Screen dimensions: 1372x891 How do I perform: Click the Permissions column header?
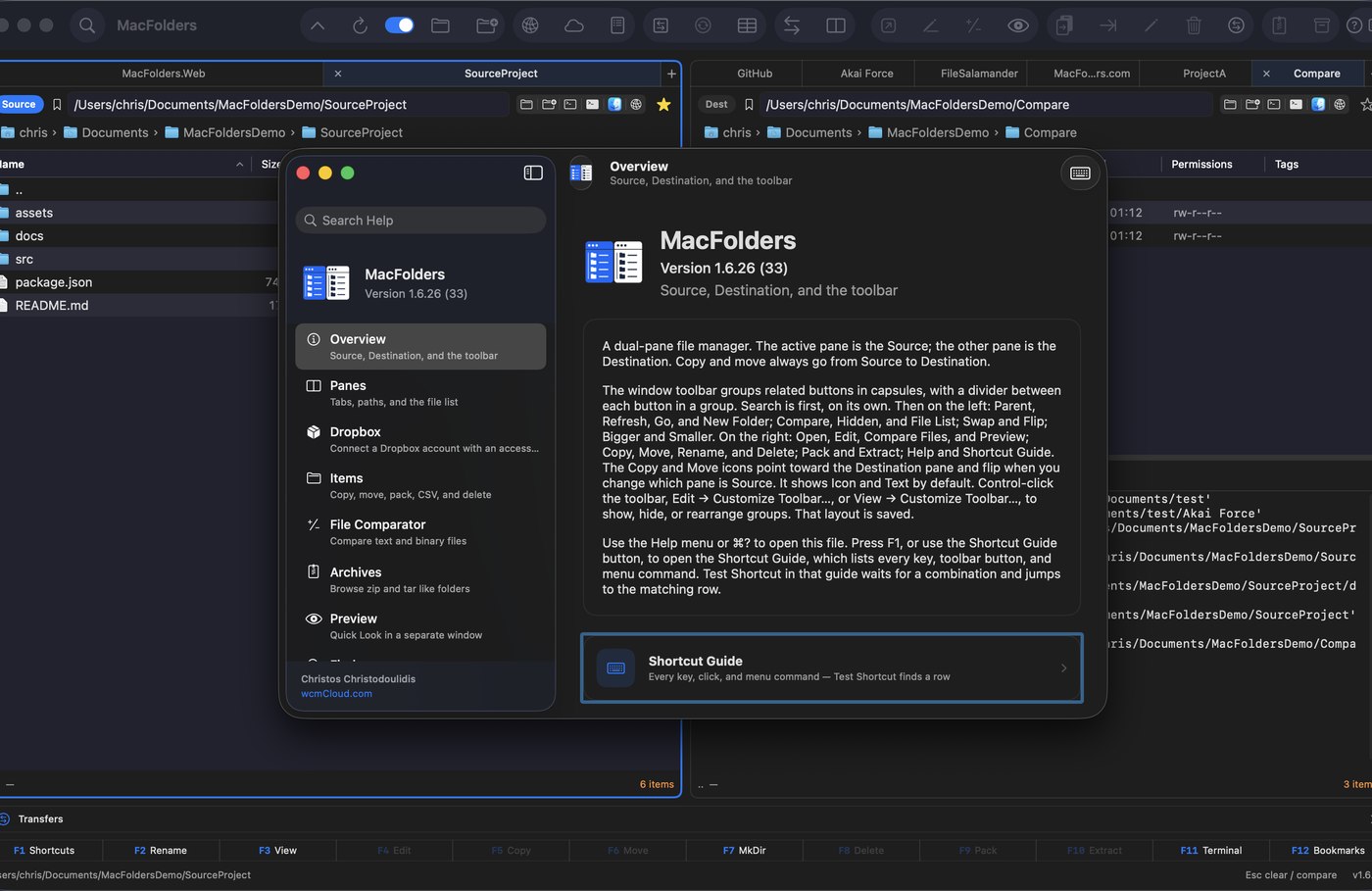1201,165
